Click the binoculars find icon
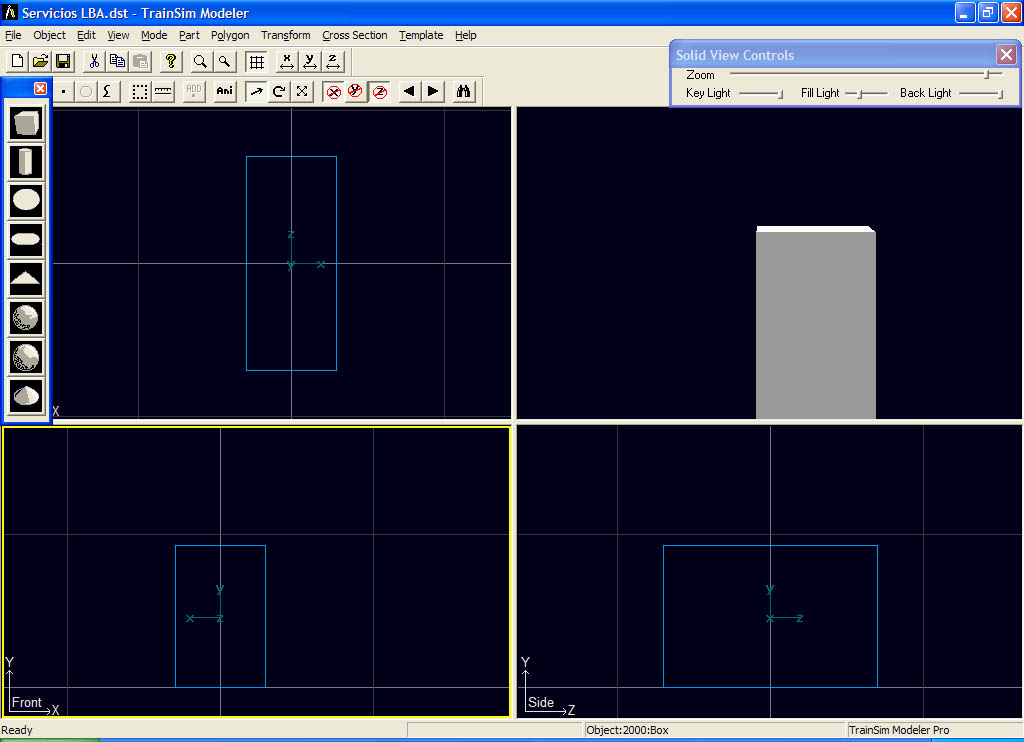 tap(464, 92)
